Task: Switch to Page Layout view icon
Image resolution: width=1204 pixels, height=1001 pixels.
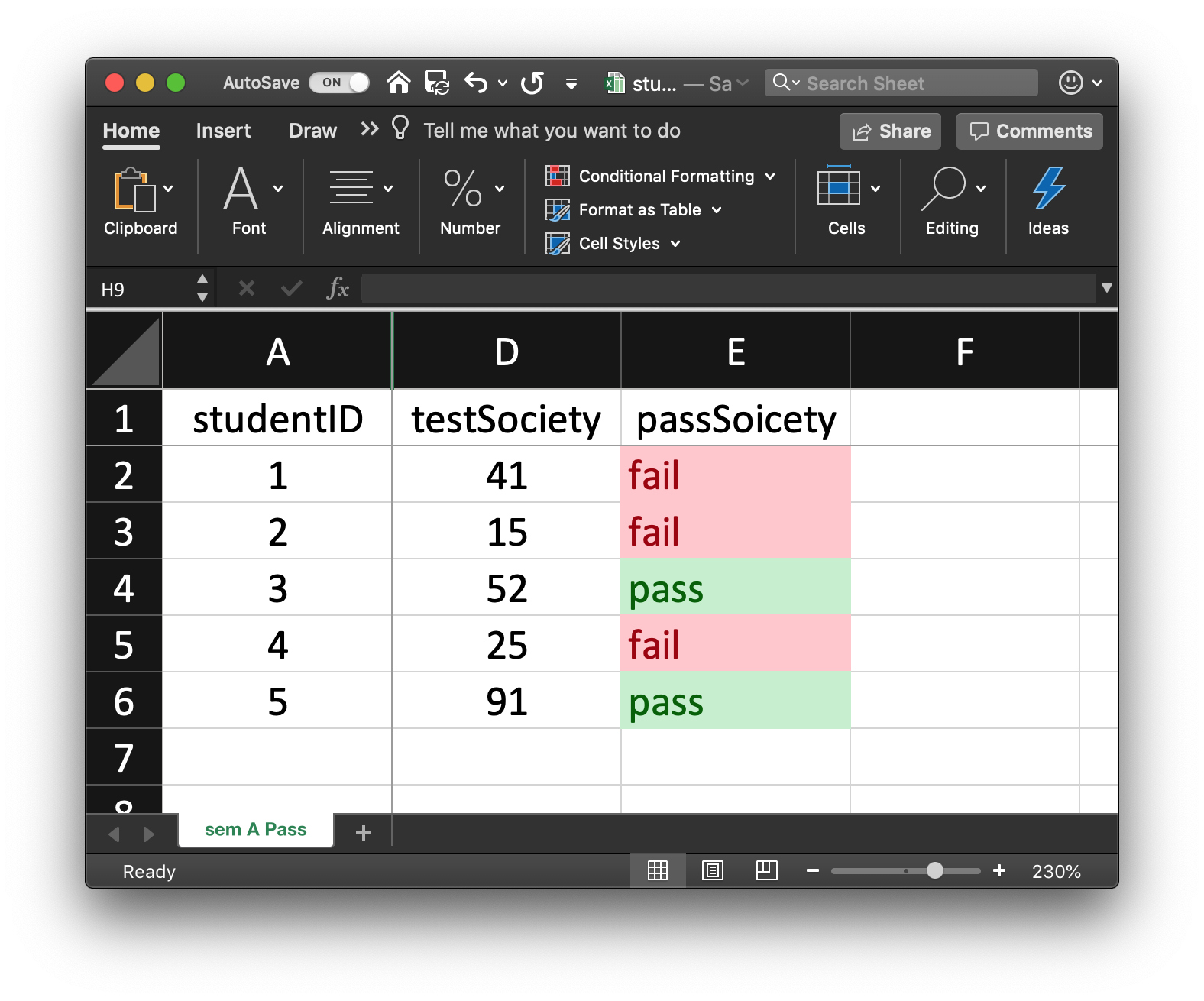Action: click(713, 870)
